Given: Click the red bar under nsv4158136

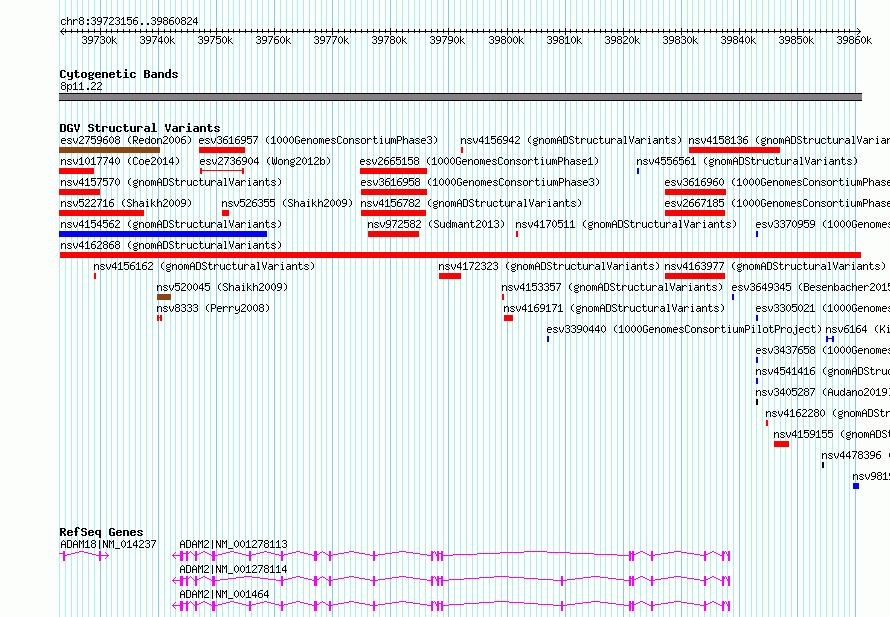Looking at the screenshot, I should pos(734,150).
